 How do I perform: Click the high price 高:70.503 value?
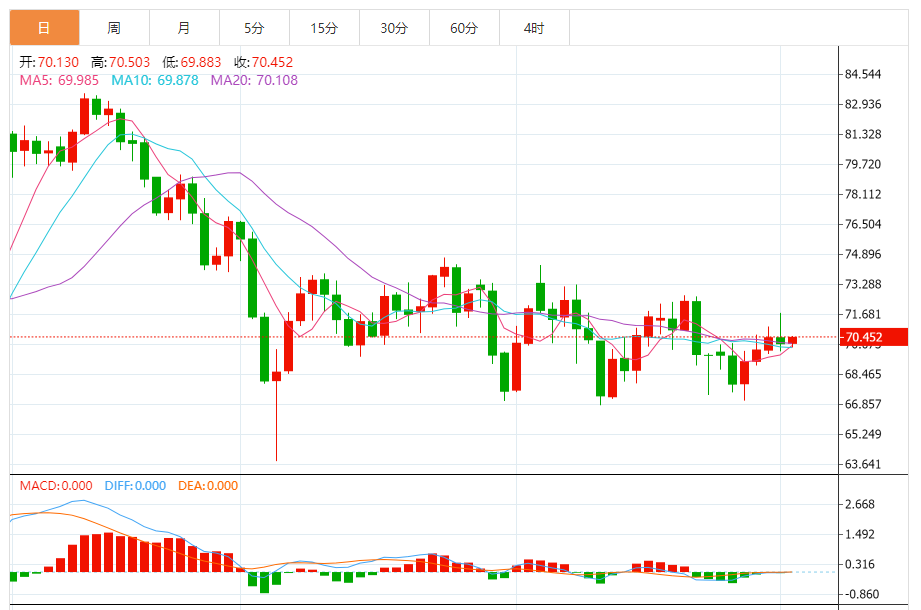121,62
